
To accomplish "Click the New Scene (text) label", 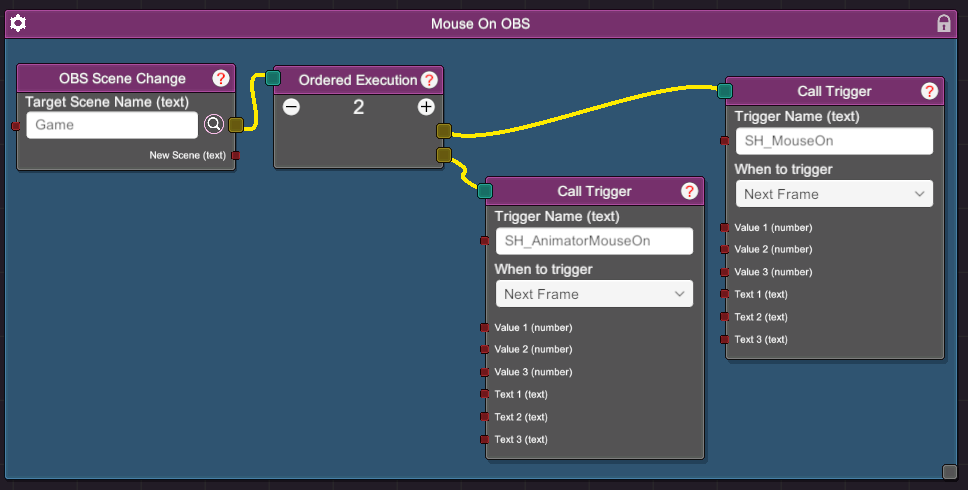I will point(188,156).
